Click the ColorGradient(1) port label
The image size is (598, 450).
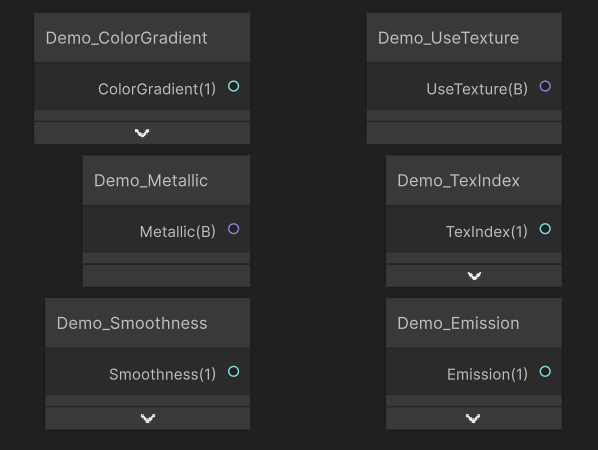157,89
